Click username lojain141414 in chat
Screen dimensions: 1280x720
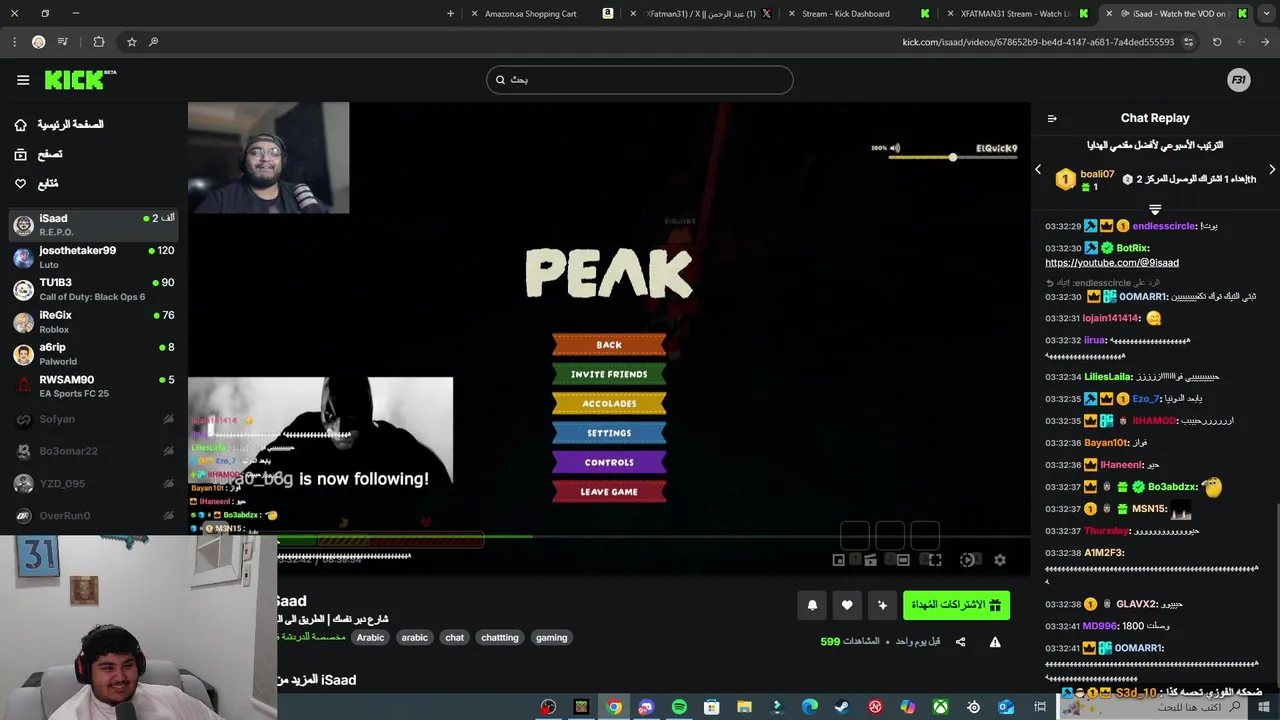coord(1110,318)
